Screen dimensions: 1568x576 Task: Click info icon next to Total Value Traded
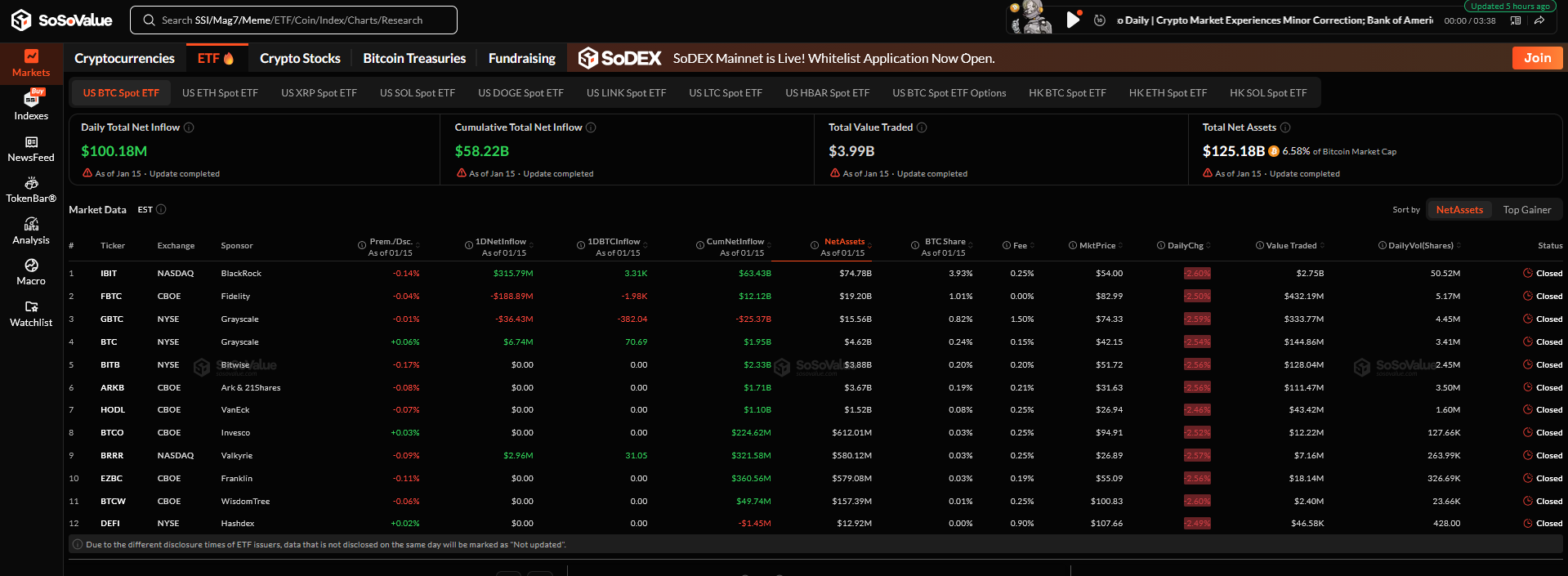click(x=922, y=127)
